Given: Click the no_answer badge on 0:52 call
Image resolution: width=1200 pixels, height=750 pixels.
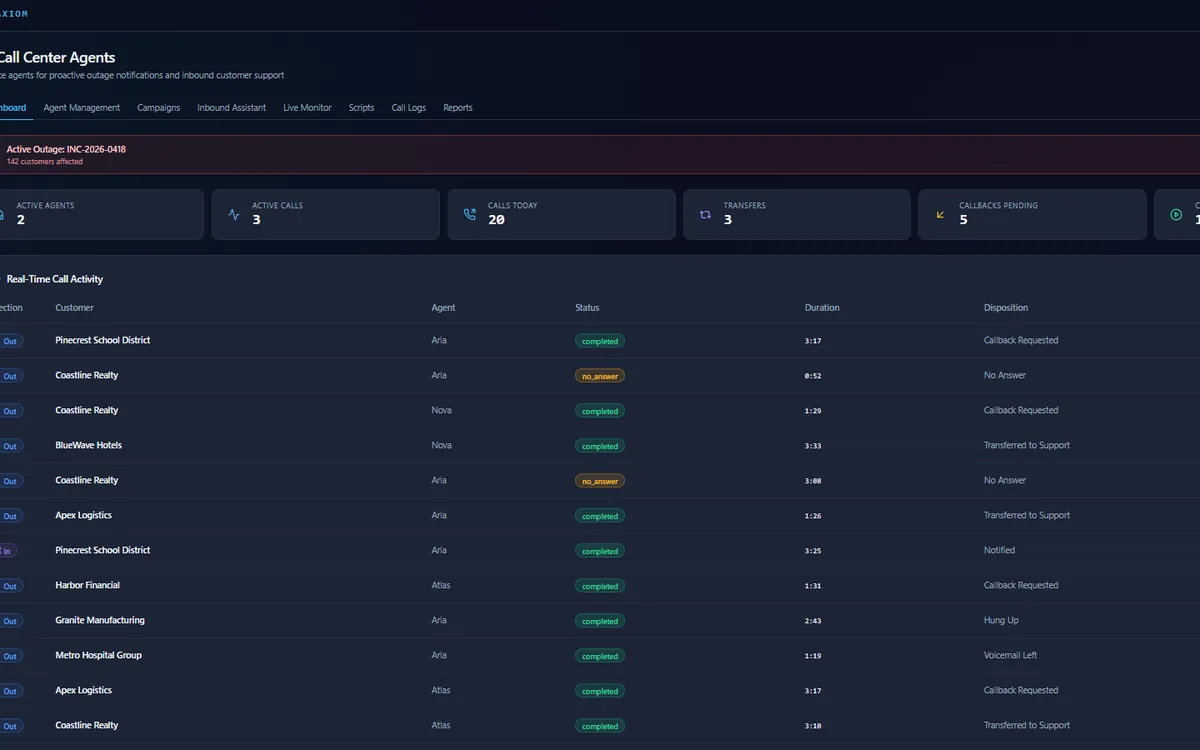Looking at the screenshot, I should tap(600, 376).
